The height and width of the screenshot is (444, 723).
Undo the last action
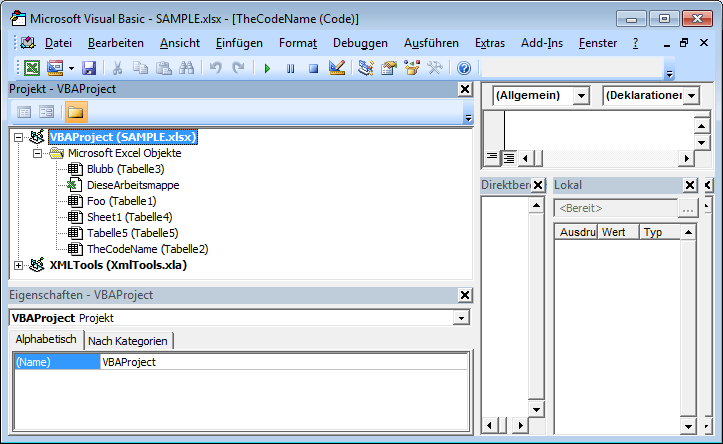216,68
